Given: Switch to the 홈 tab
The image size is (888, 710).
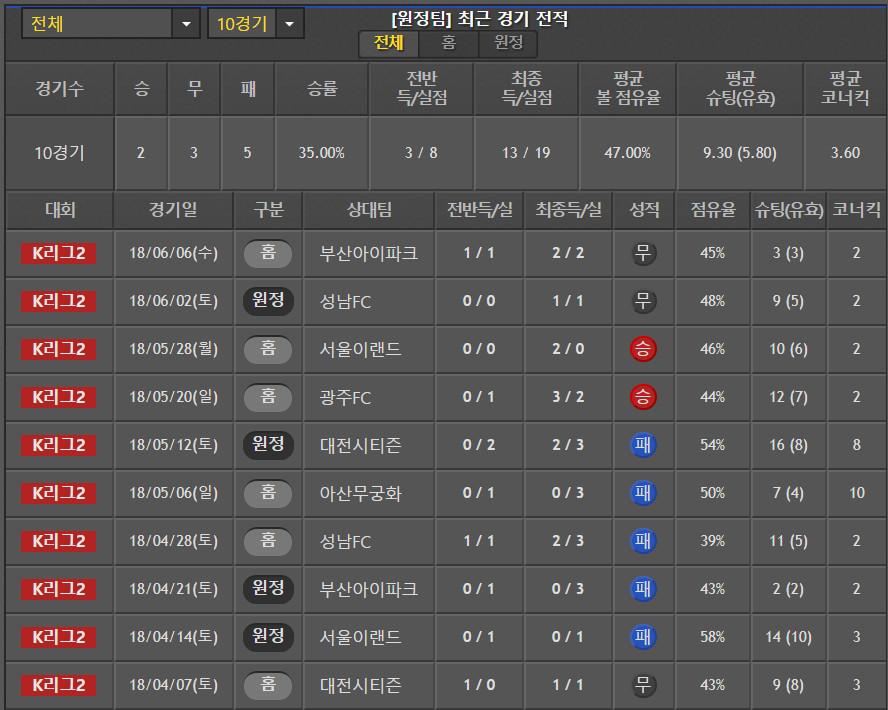Looking at the screenshot, I should click(449, 43).
